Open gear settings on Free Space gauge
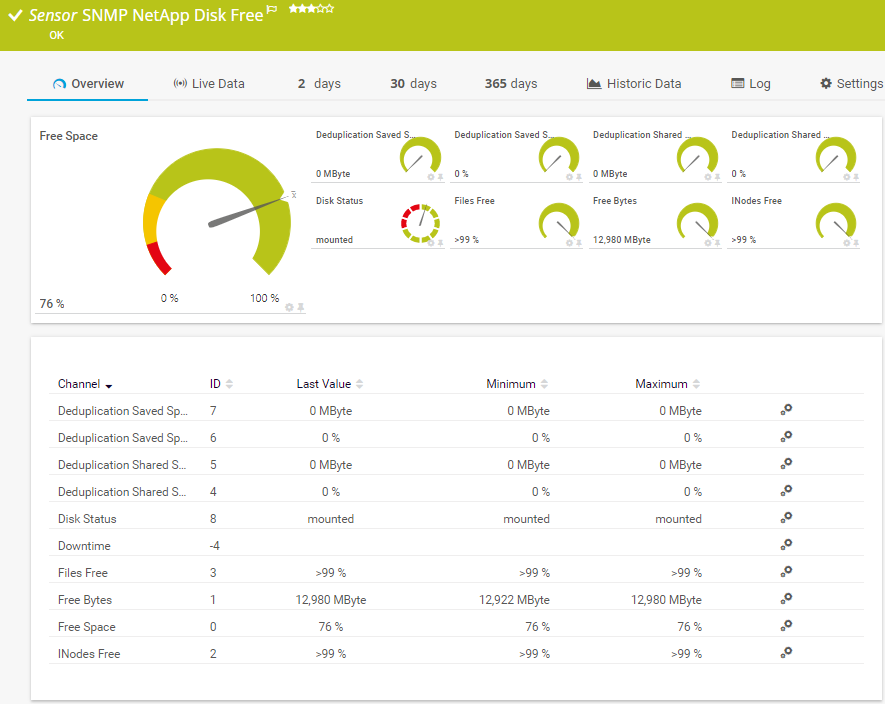Image resolution: width=885 pixels, height=704 pixels. click(x=290, y=307)
